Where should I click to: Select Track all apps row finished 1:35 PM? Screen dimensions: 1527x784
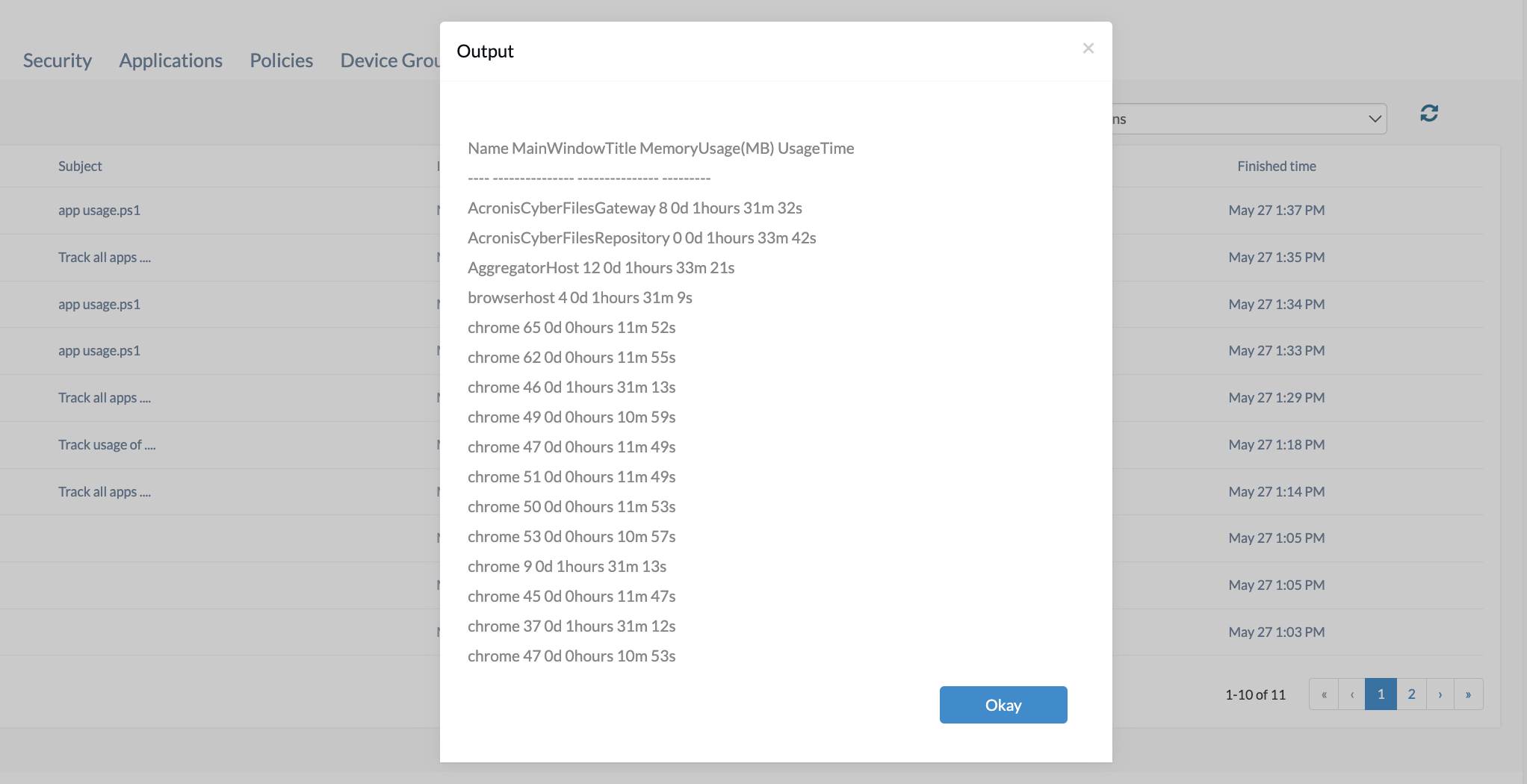pyautogui.click(x=105, y=258)
